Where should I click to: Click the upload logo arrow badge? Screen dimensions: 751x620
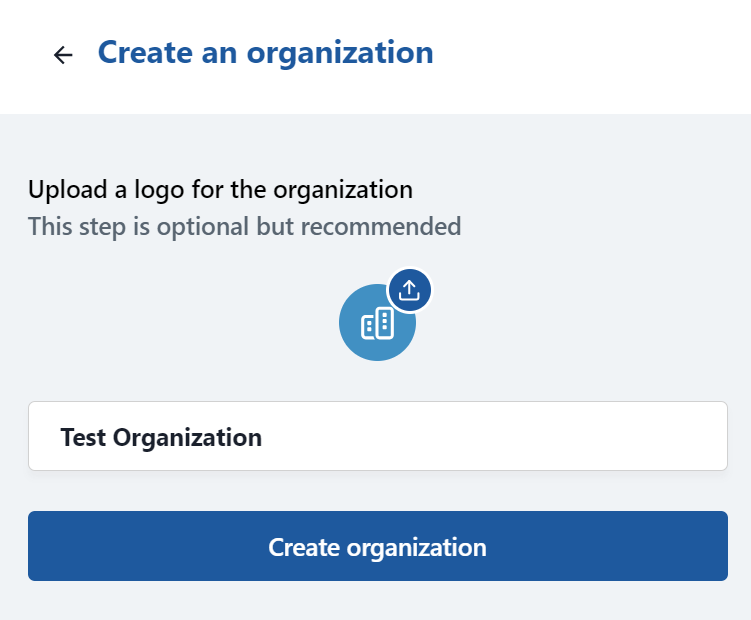tap(409, 290)
